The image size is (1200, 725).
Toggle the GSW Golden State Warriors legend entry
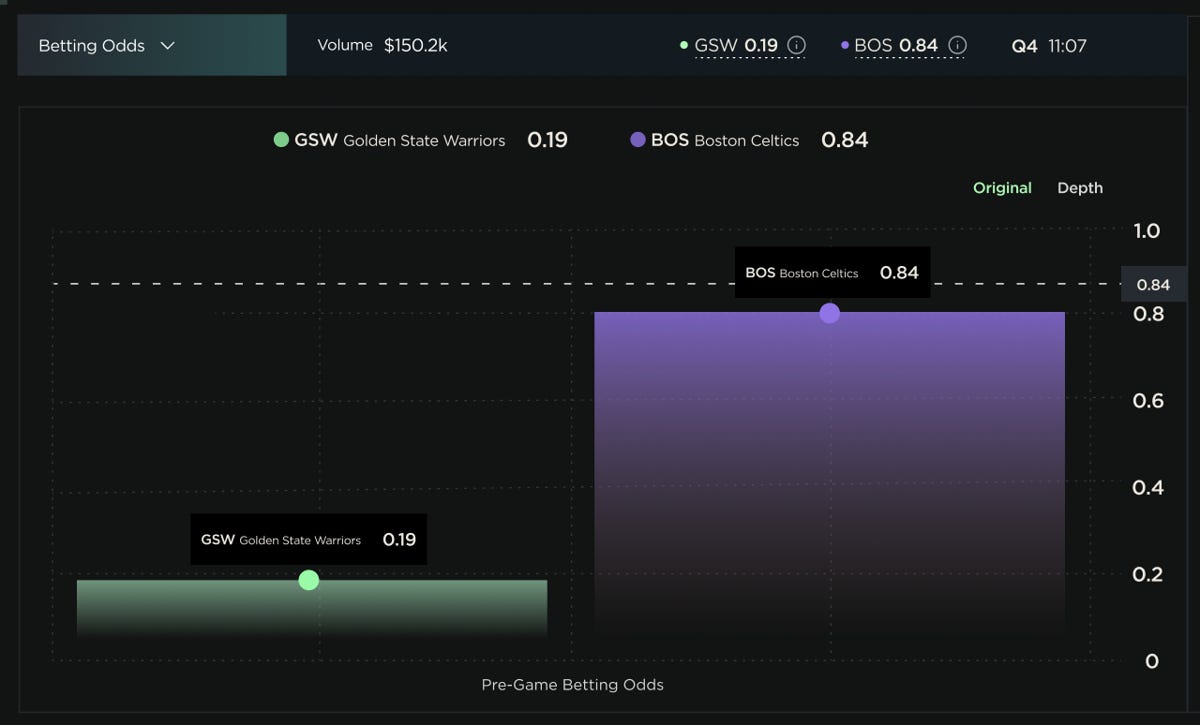click(420, 140)
